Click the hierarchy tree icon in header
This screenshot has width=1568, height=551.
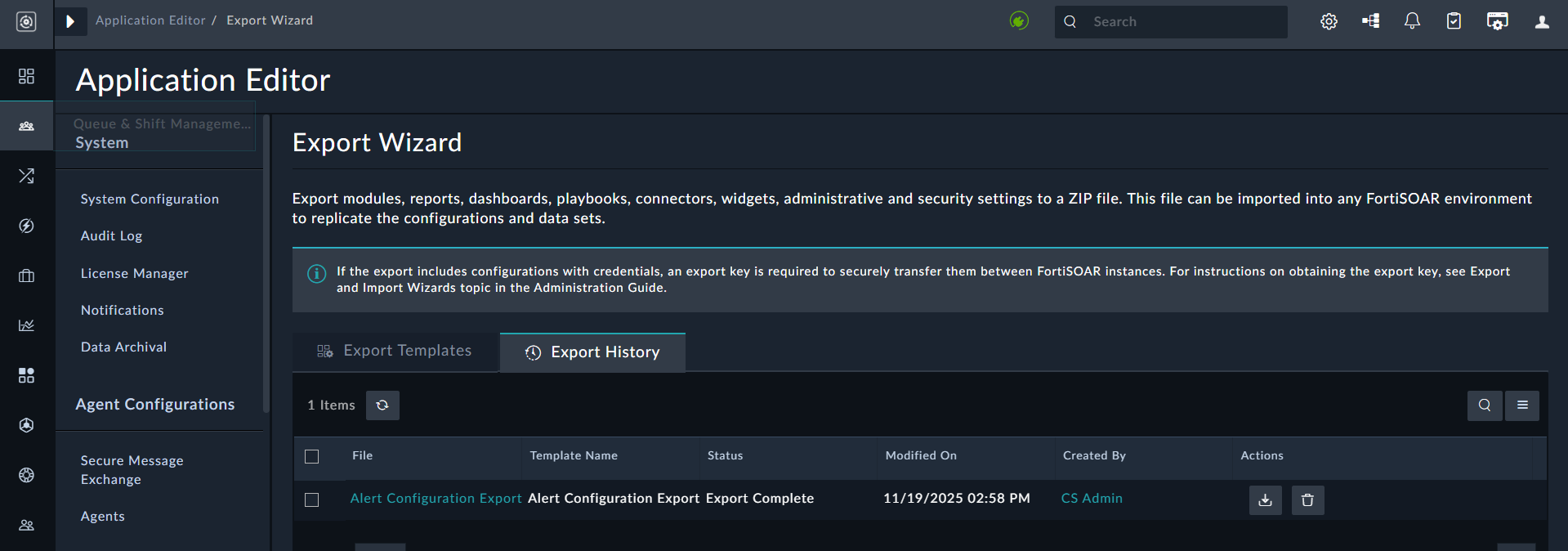pos(1371,21)
